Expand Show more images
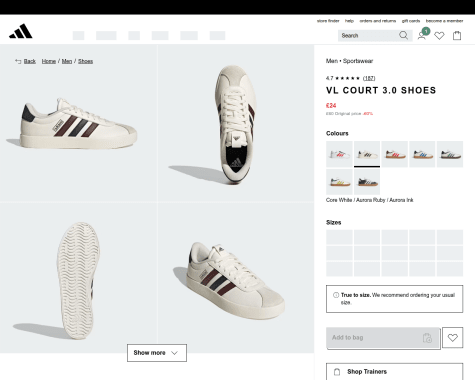This screenshot has width=475, height=380. [157, 353]
